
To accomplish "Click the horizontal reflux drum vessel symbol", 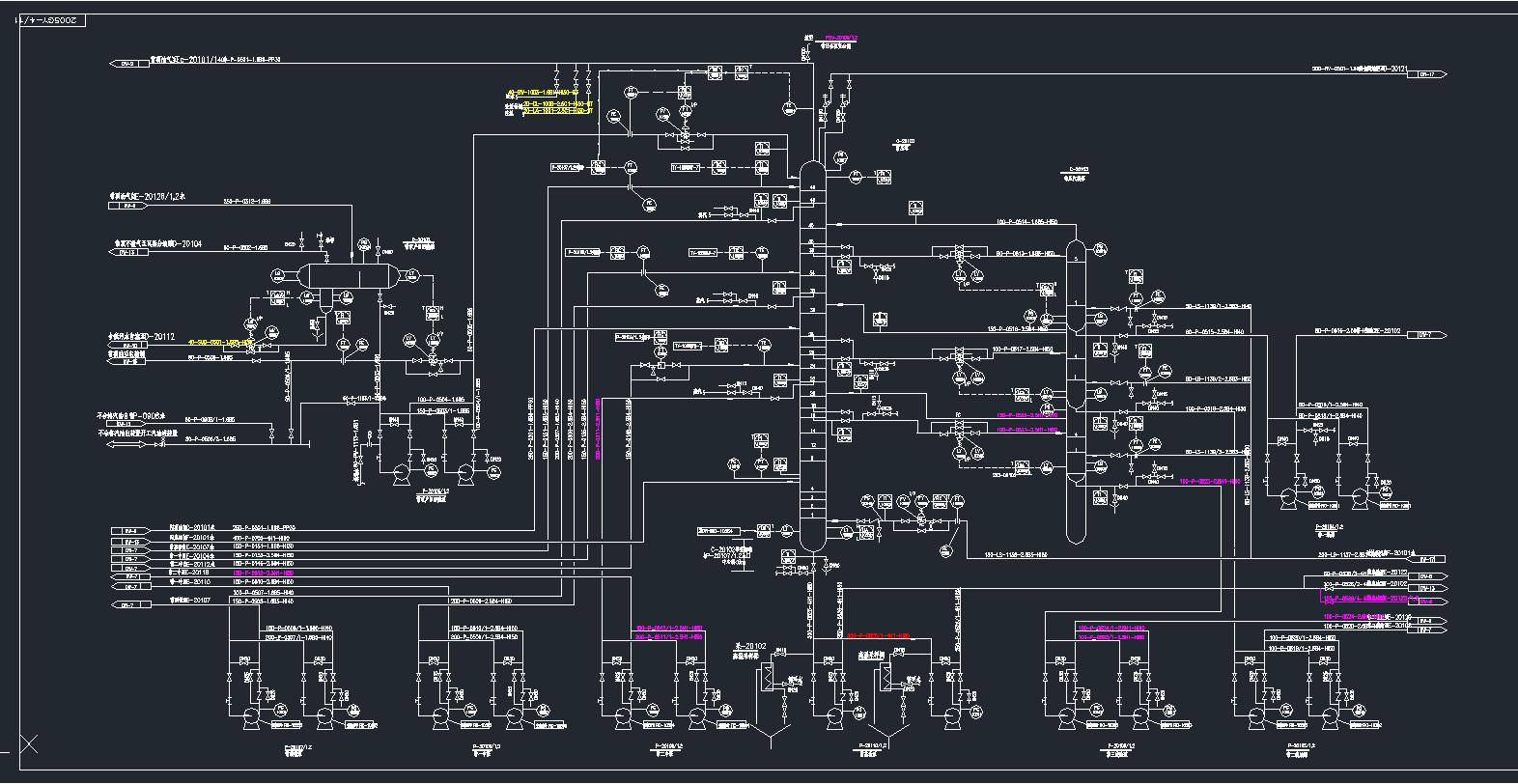I will pos(350,275).
